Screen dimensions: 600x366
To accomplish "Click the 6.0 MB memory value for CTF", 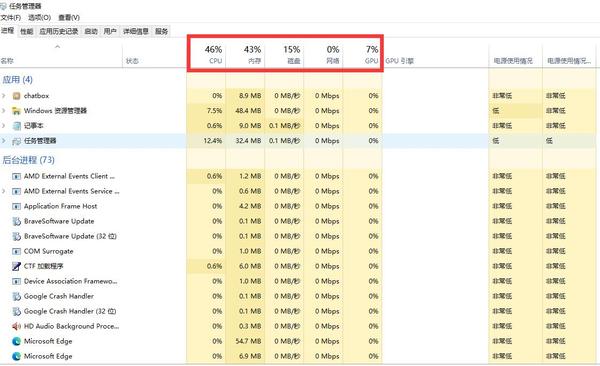I will click(250, 266).
